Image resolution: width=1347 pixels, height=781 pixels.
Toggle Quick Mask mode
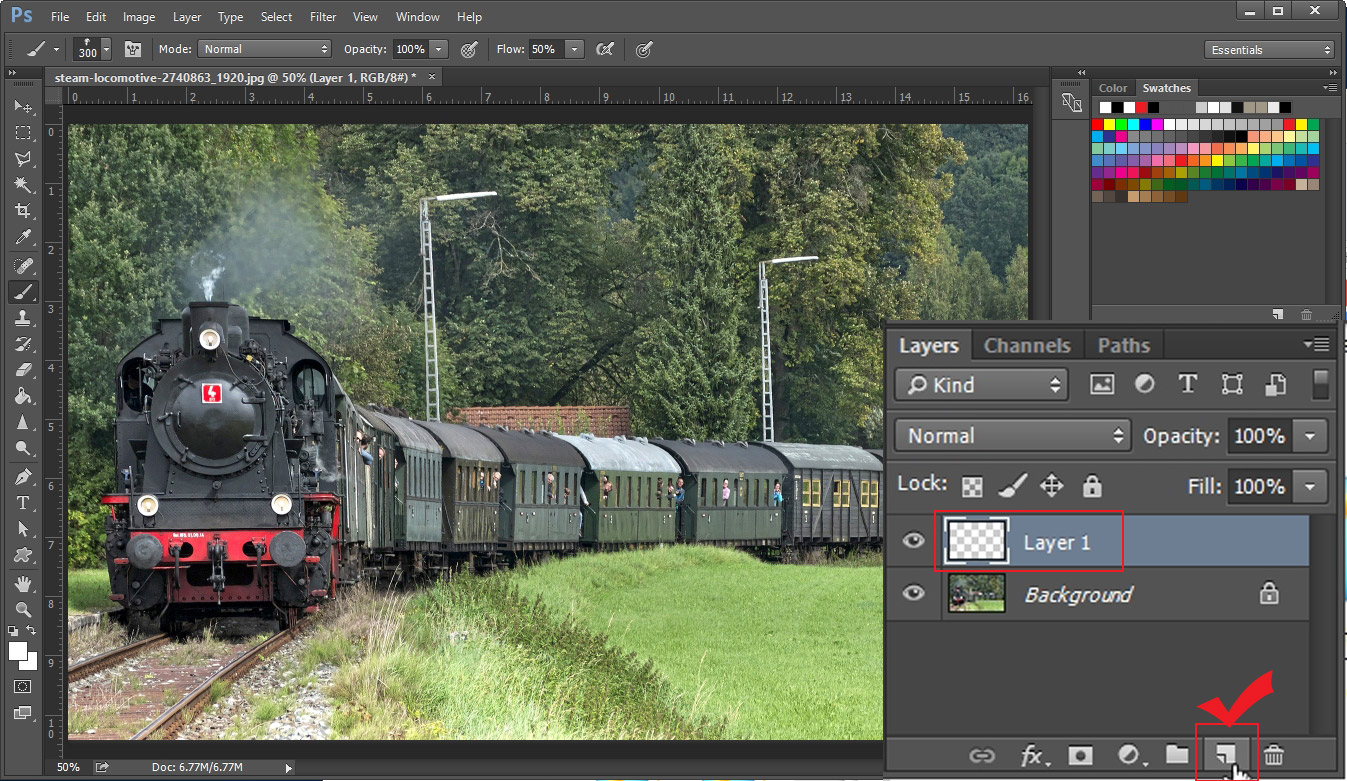tap(23, 687)
